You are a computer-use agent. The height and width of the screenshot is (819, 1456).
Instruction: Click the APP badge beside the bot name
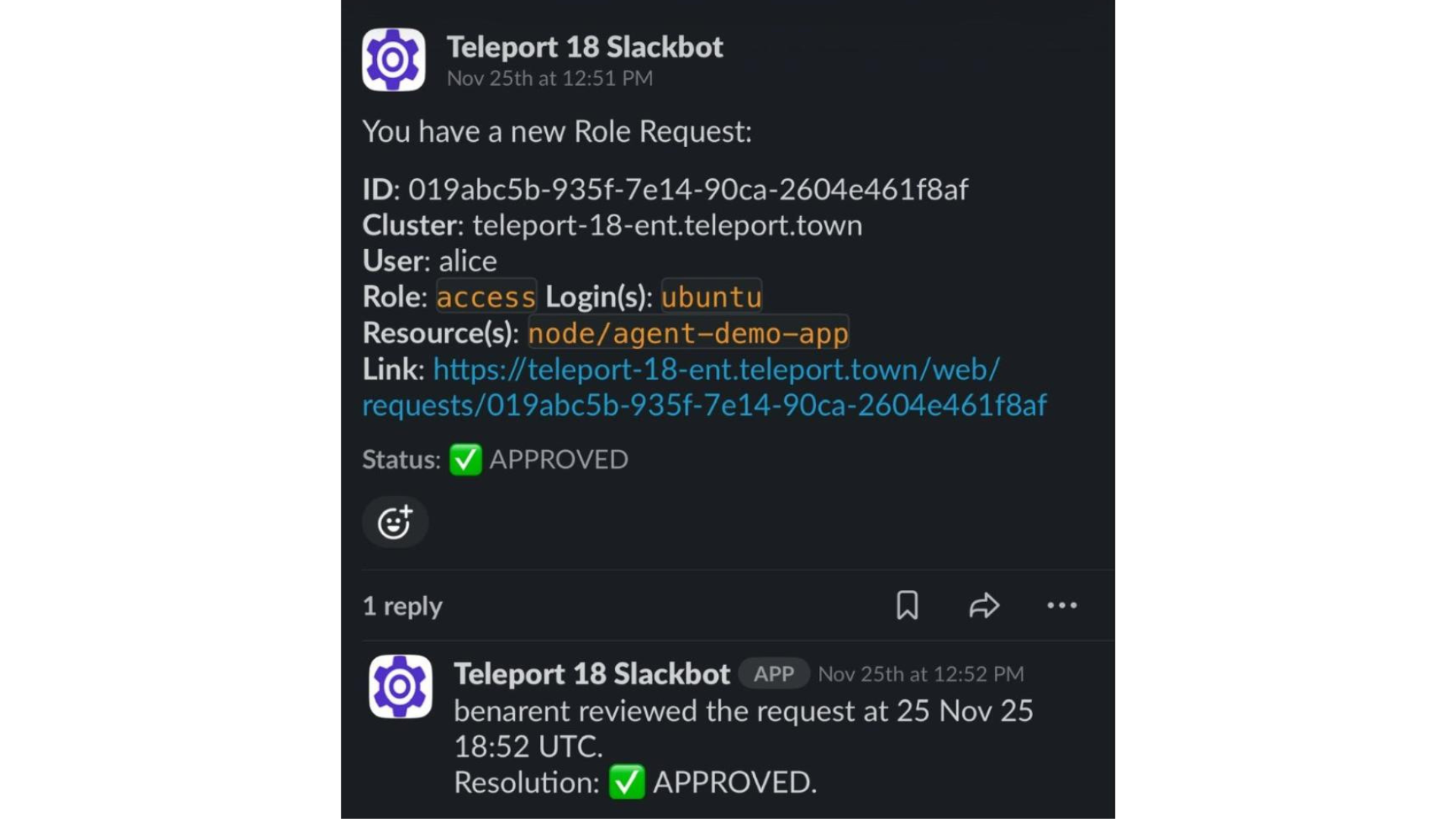click(773, 673)
